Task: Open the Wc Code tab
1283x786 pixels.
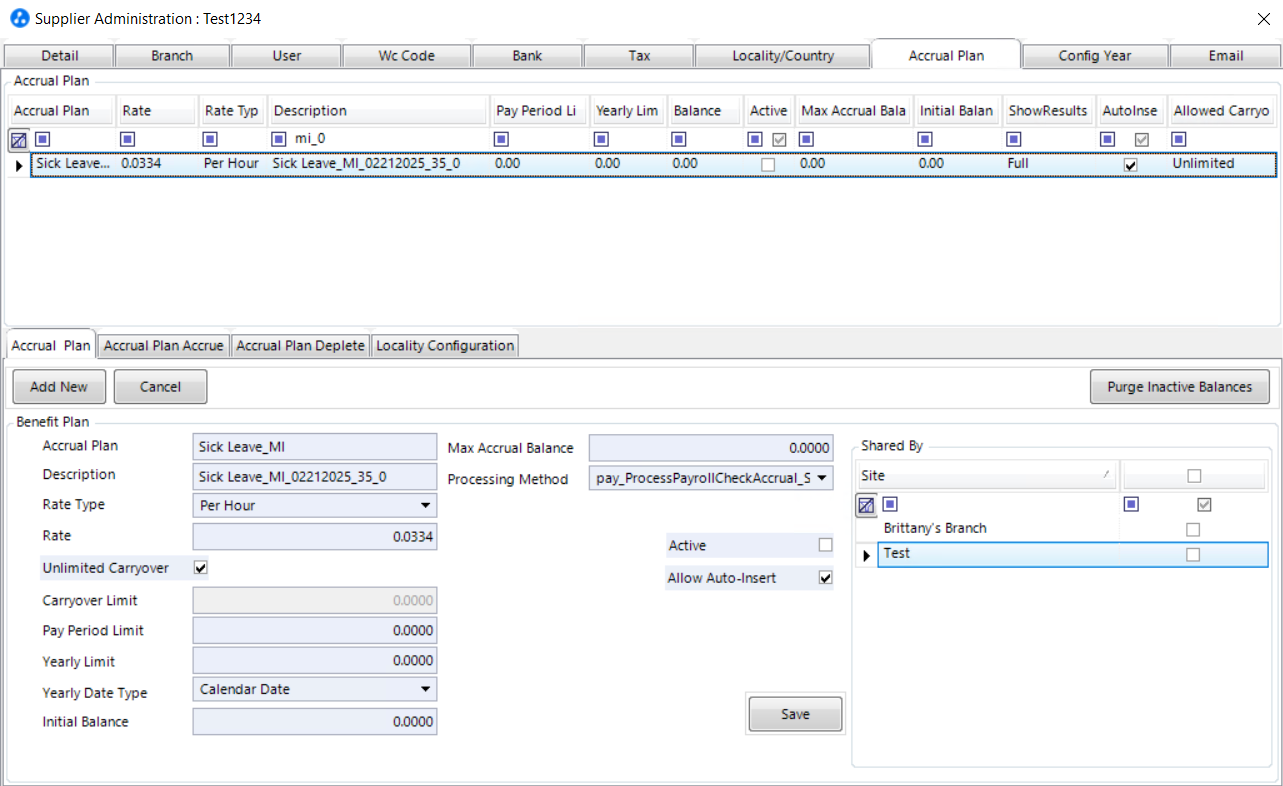Action: (406, 55)
